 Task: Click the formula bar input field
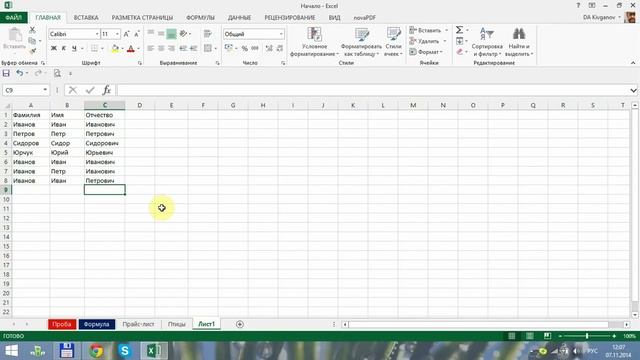(x=372, y=90)
